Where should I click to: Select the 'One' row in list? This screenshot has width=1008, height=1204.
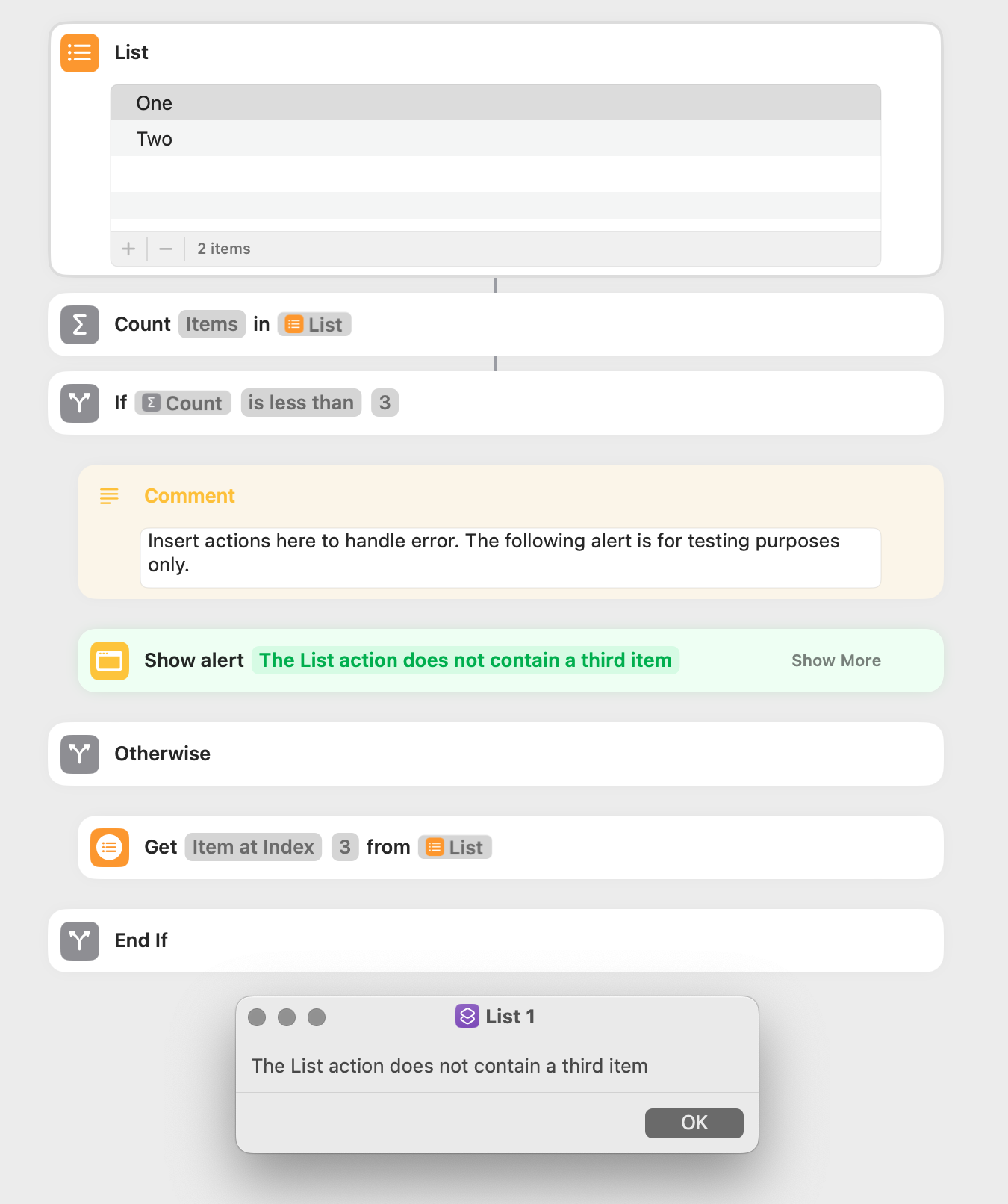click(496, 103)
